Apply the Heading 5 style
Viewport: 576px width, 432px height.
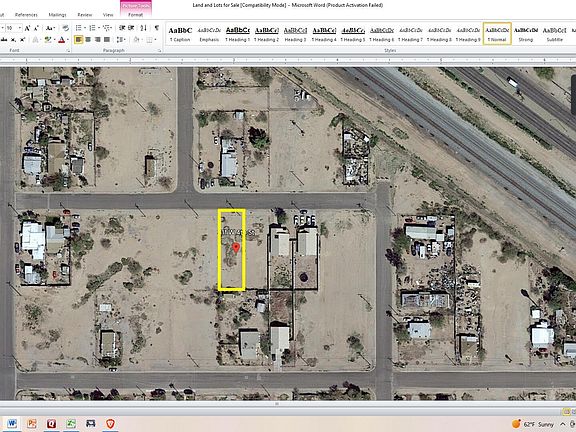tap(353, 34)
